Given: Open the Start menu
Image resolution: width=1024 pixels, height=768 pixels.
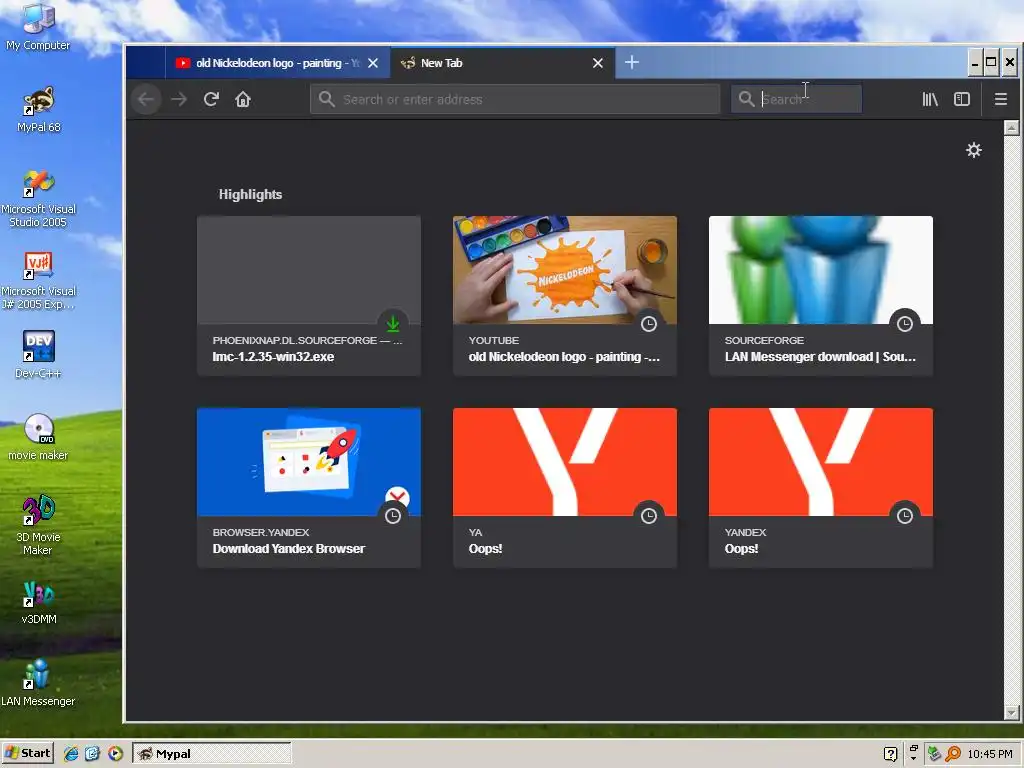Looking at the screenshot, I should click(x=27, y=753).
